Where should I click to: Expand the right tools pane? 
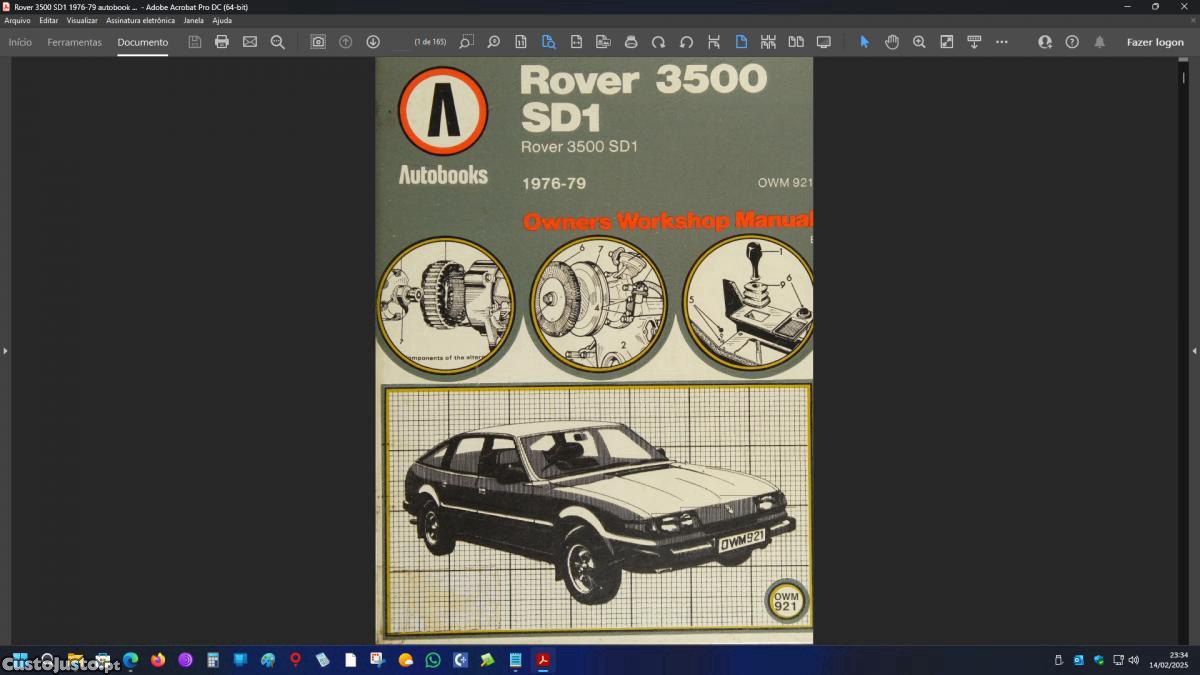click(x=1194, y=351)
